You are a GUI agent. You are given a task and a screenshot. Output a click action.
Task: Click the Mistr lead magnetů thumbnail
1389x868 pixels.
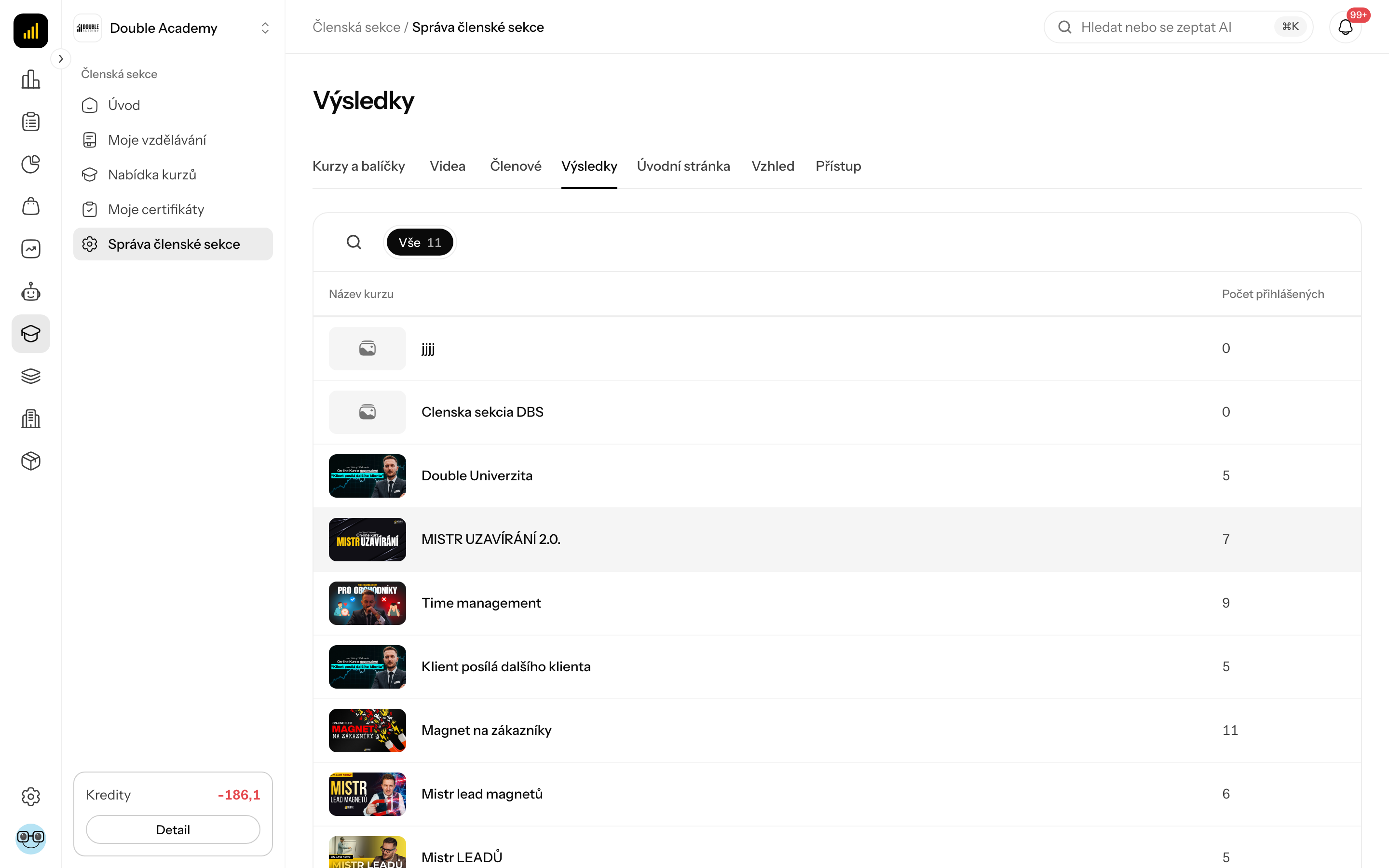[368, 795]
